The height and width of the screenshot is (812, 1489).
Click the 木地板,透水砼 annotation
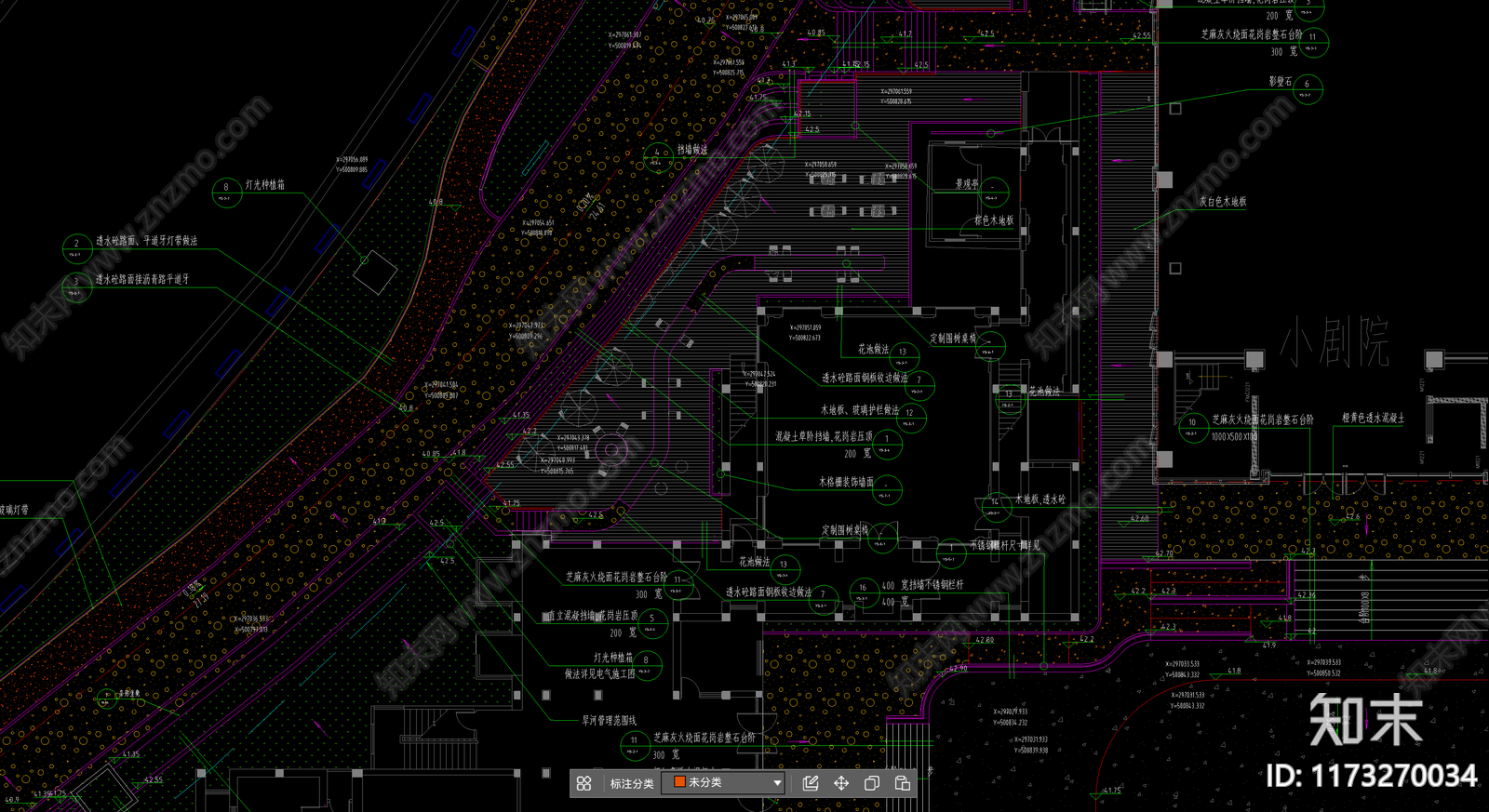(x=1040, y=500)
